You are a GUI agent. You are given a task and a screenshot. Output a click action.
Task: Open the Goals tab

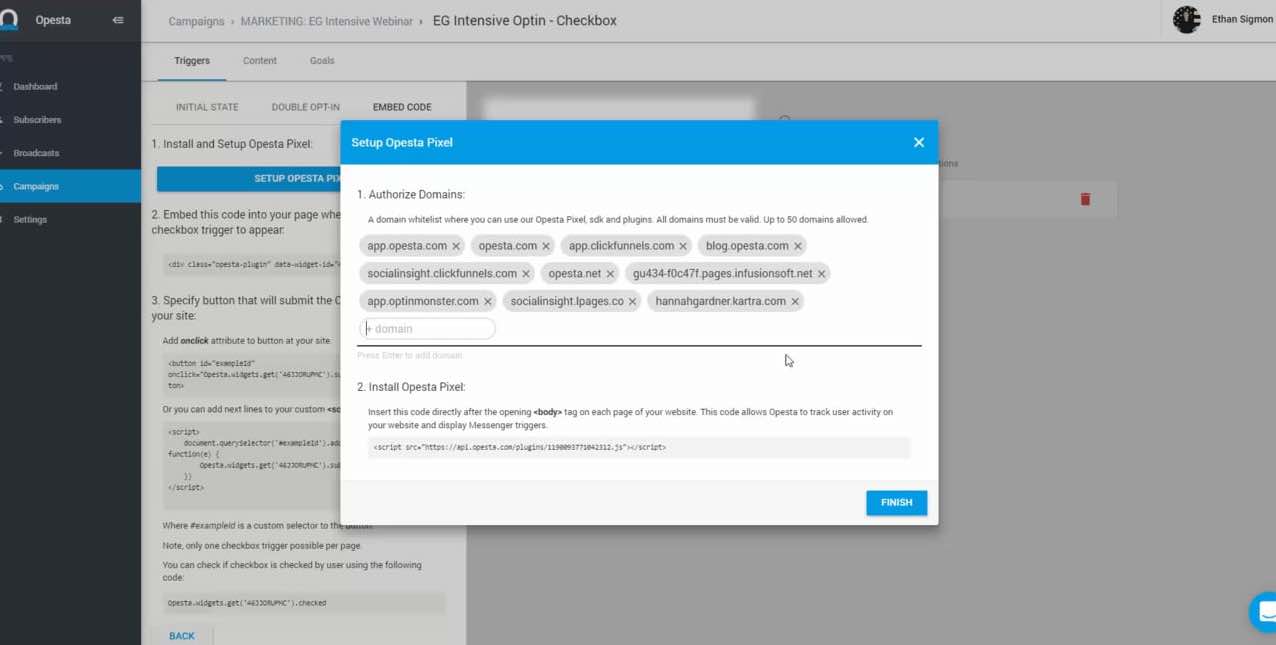[322, 61]
